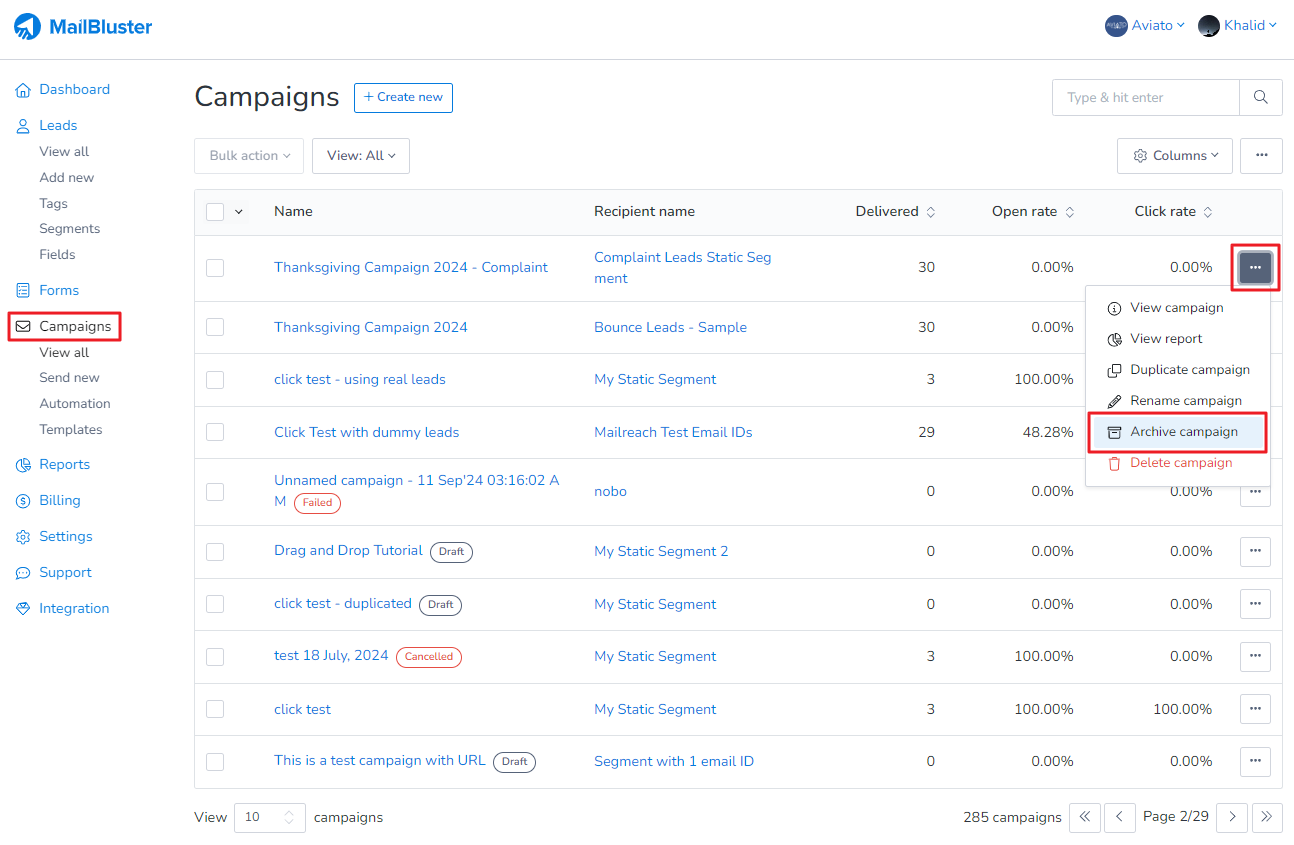
Task: Open the Drag and Drop Tutorial campaign
Action: tap(347, 550)
